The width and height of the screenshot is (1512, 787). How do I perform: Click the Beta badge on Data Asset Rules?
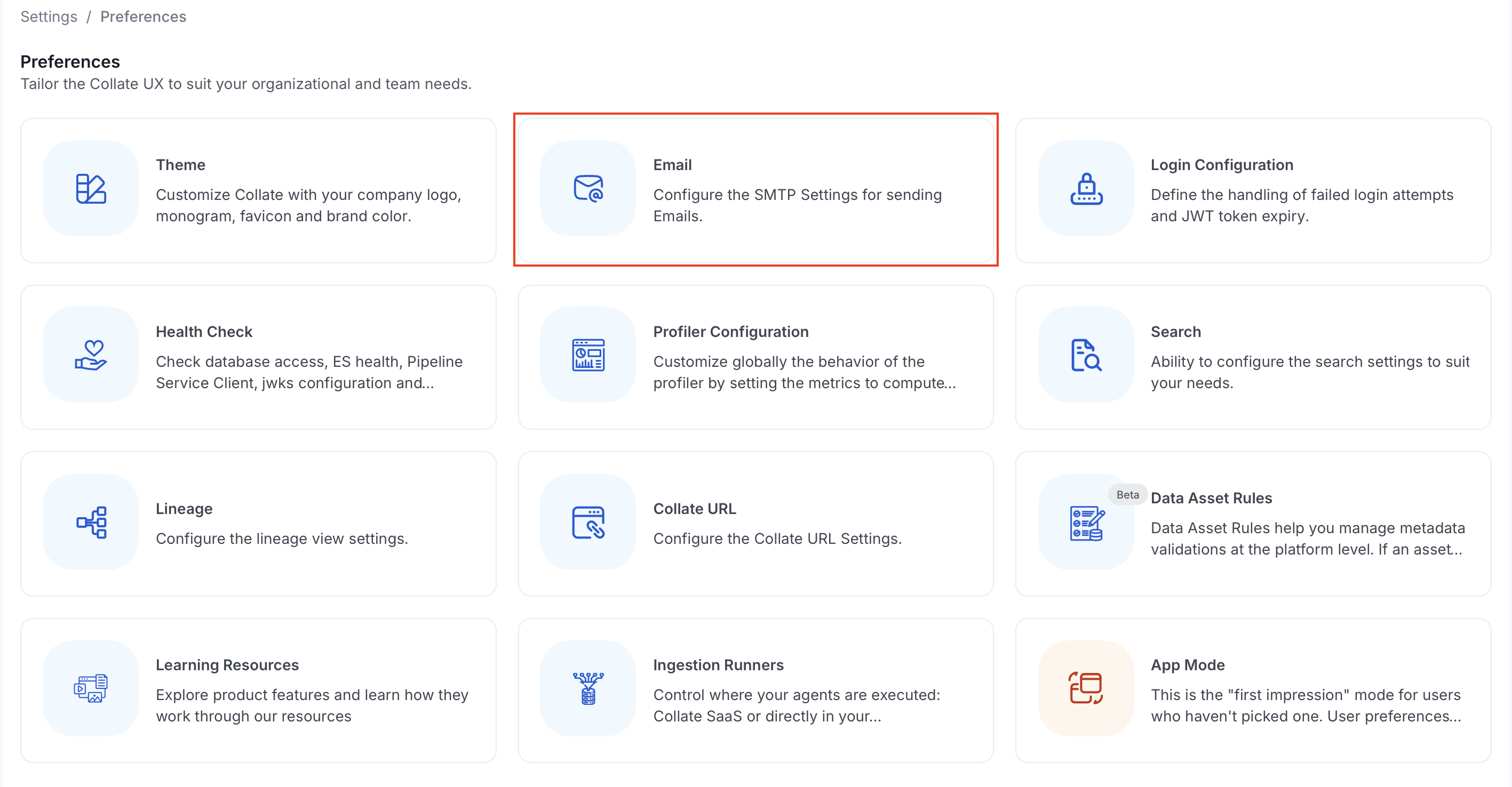pyautogui.click(x=1127, y=494)
